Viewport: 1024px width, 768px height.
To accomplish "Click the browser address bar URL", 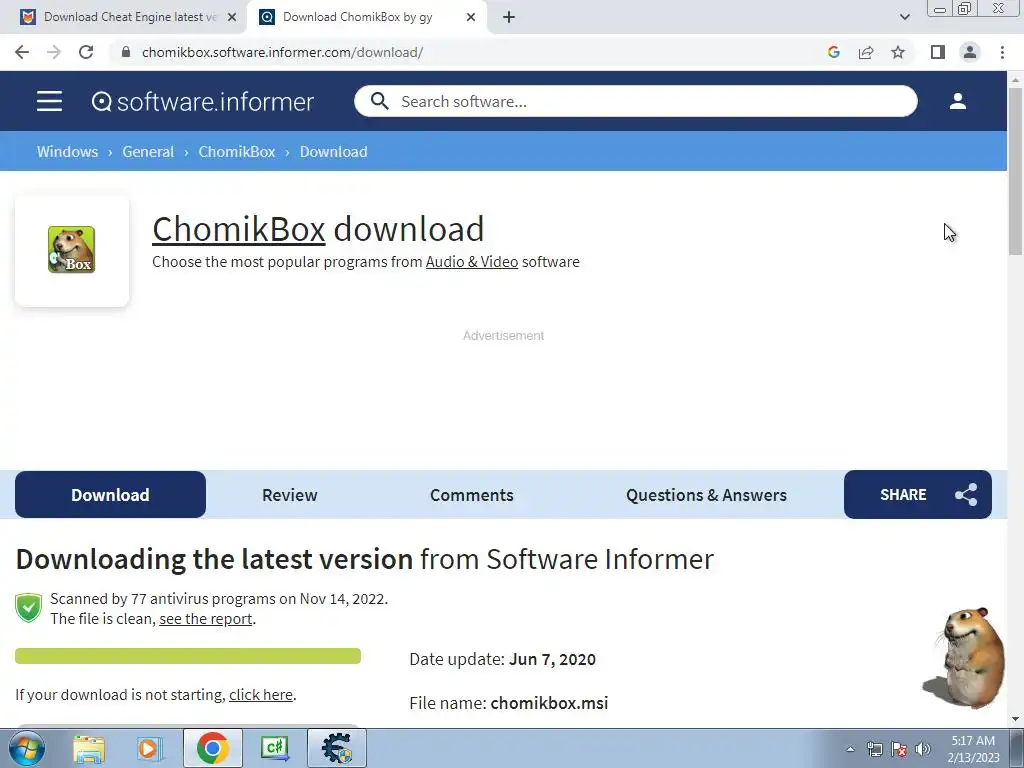I will [282, 52].
